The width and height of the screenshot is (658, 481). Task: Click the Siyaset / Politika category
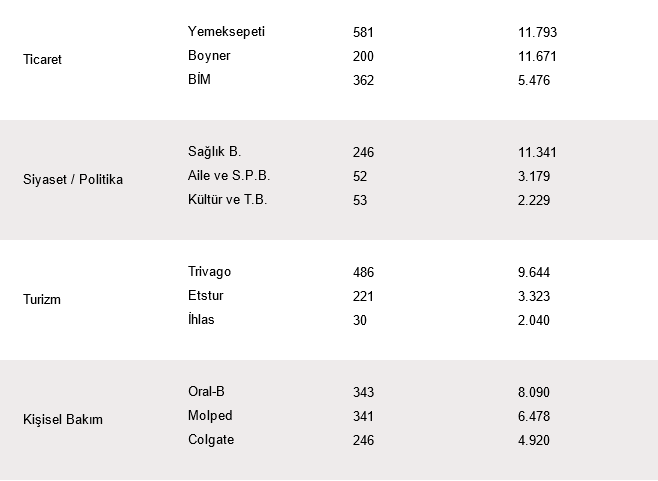tap(73, 180)
